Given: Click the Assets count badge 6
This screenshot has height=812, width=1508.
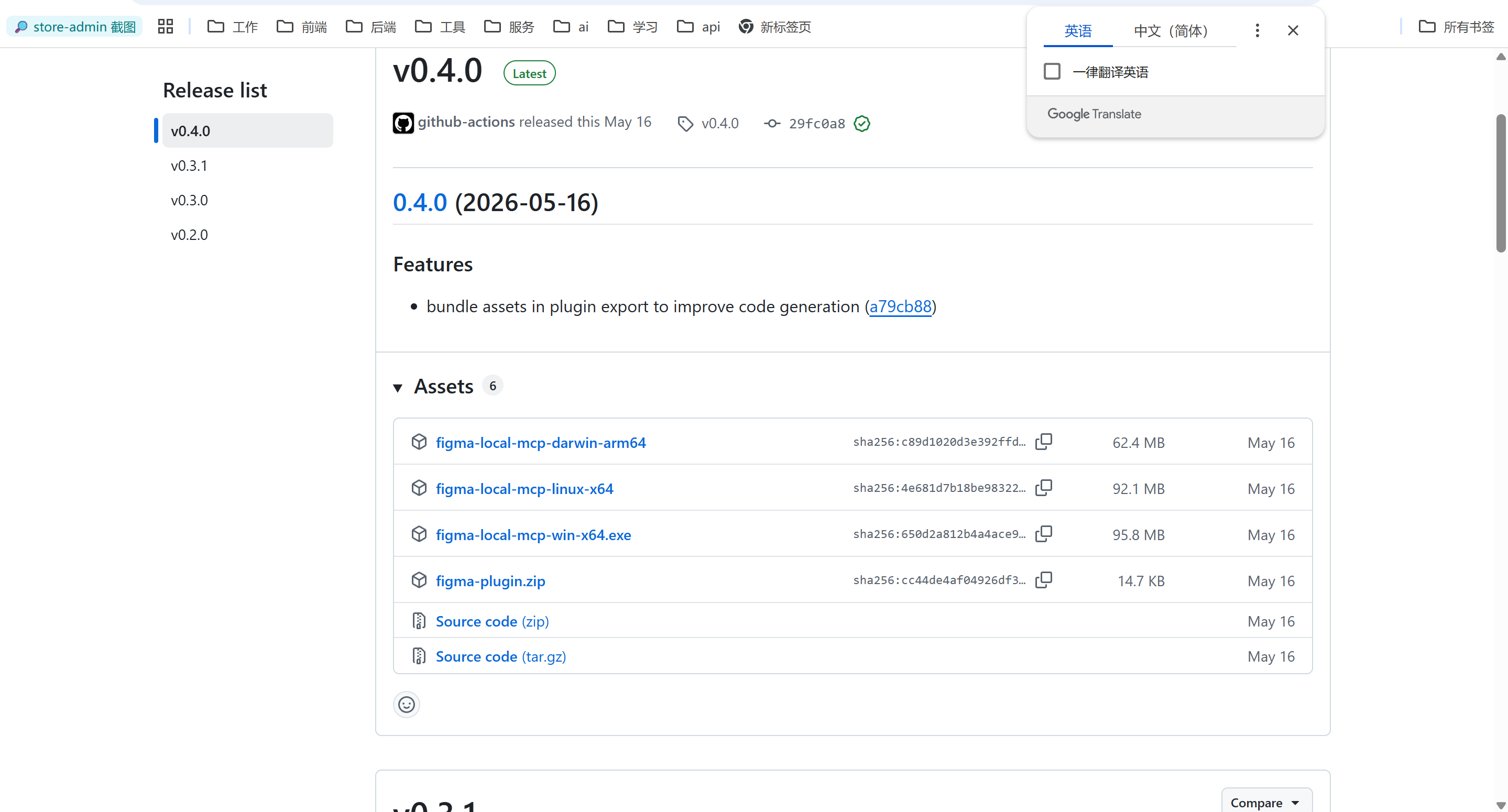Looking at the screenshot, I should pyautogui.click(x=493, y=386).
